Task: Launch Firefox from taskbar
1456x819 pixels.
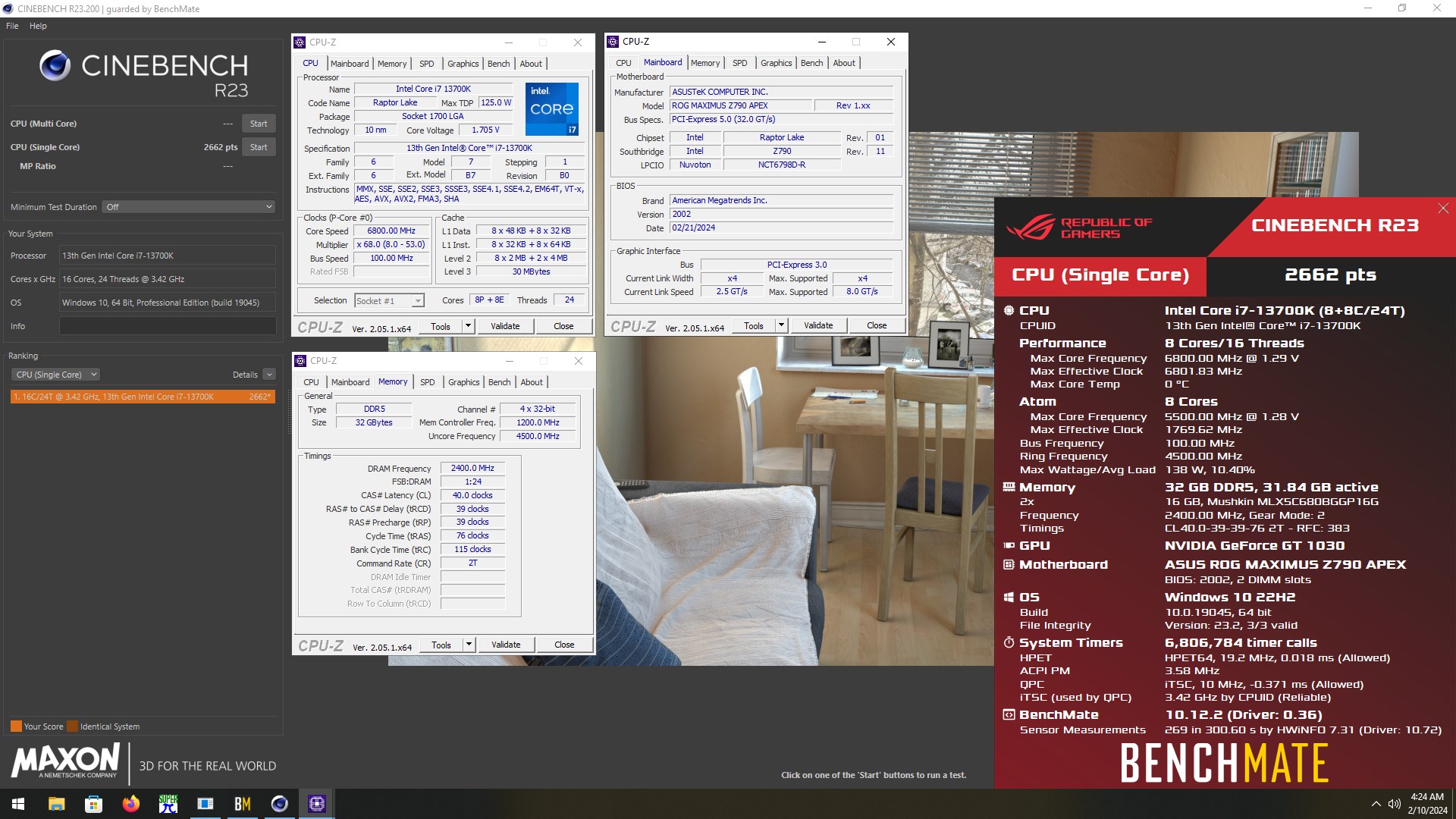Action: [131, 804]
